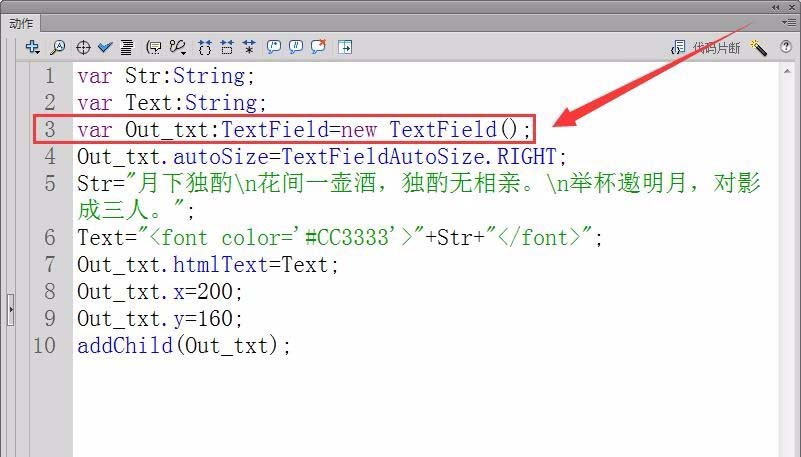This screenshot has width=801, height=457.
Task: Show code hint icon
Action: (153, 47)
